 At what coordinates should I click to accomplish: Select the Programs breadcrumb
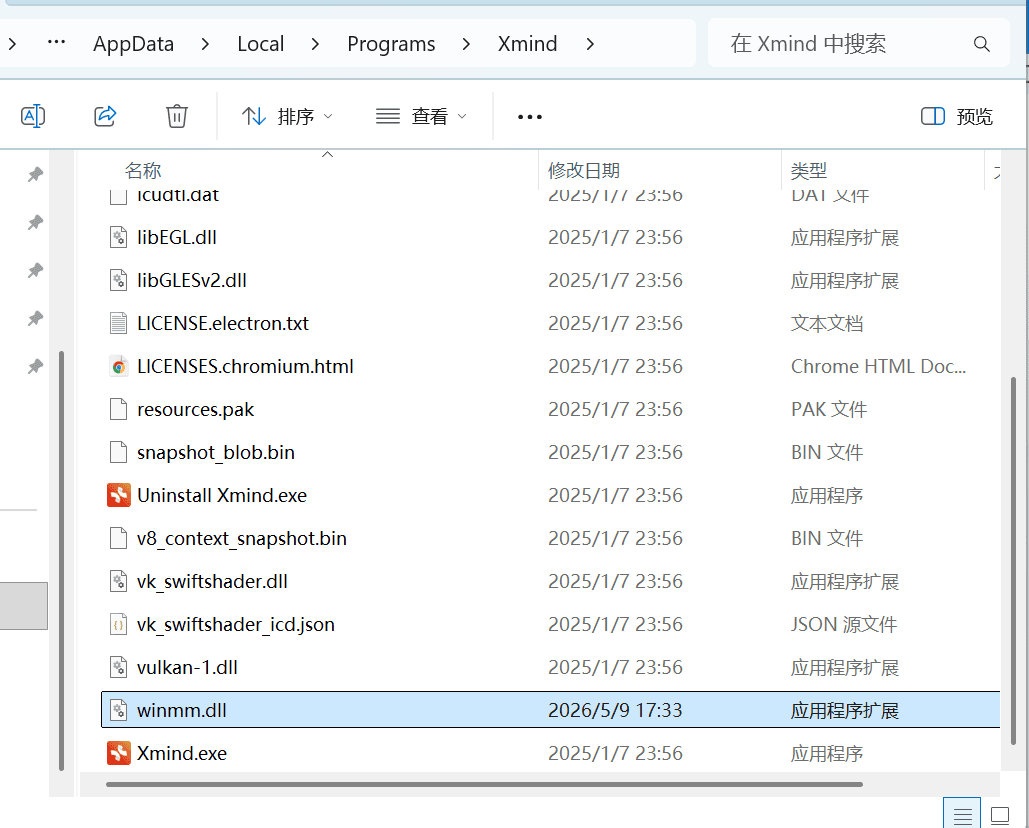click(391, 44)
